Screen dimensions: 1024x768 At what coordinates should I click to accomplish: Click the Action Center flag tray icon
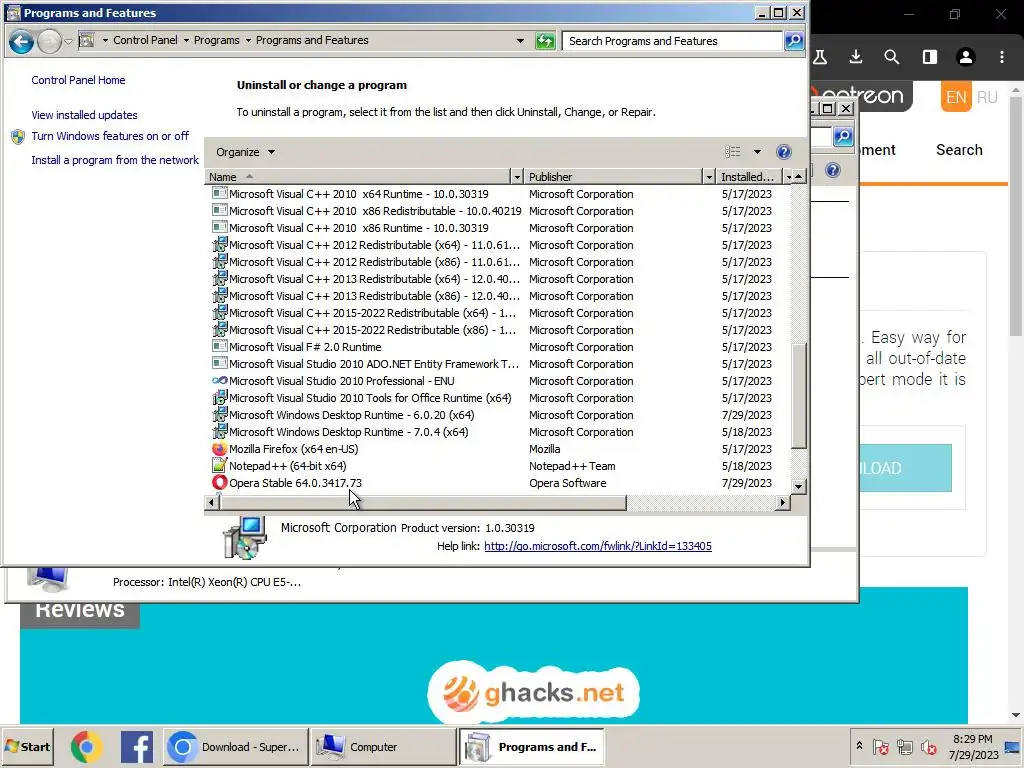point(880,746)
